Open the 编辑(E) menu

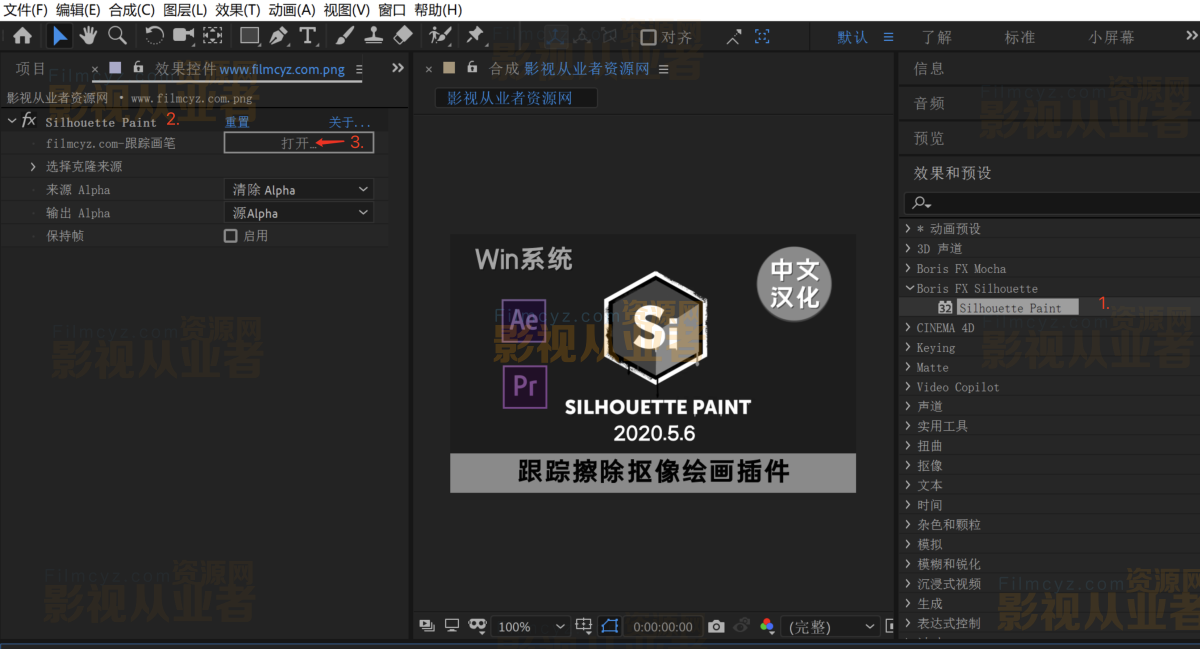[78, 10]
